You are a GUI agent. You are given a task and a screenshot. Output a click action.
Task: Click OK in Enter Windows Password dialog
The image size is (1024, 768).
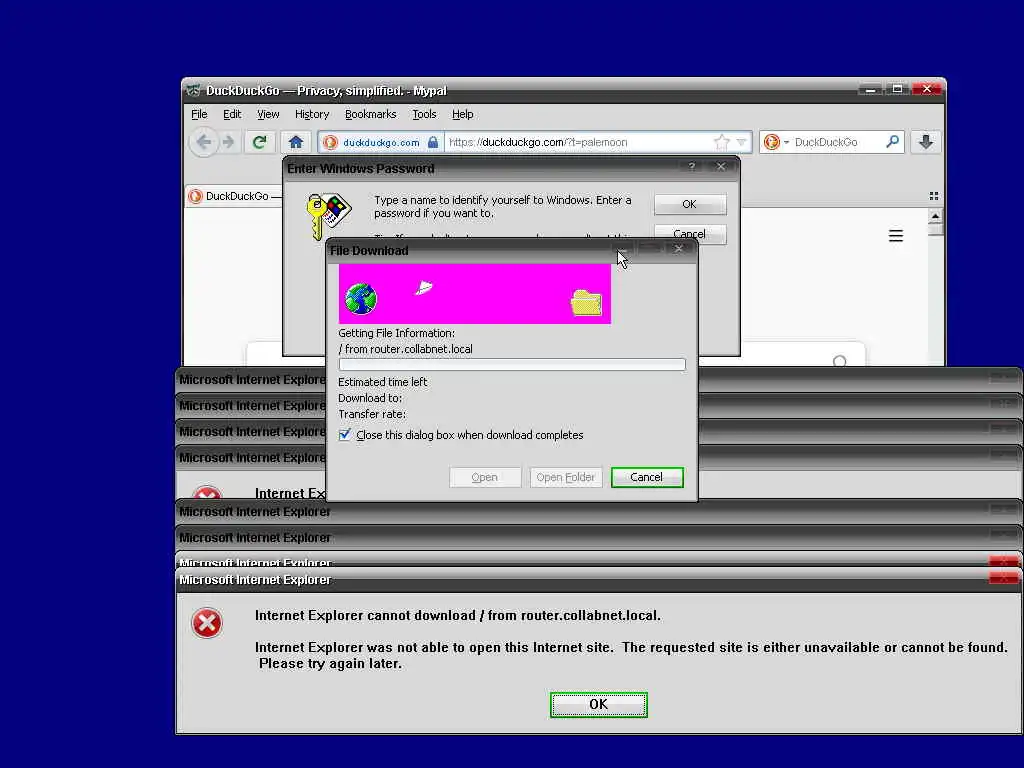690,204
